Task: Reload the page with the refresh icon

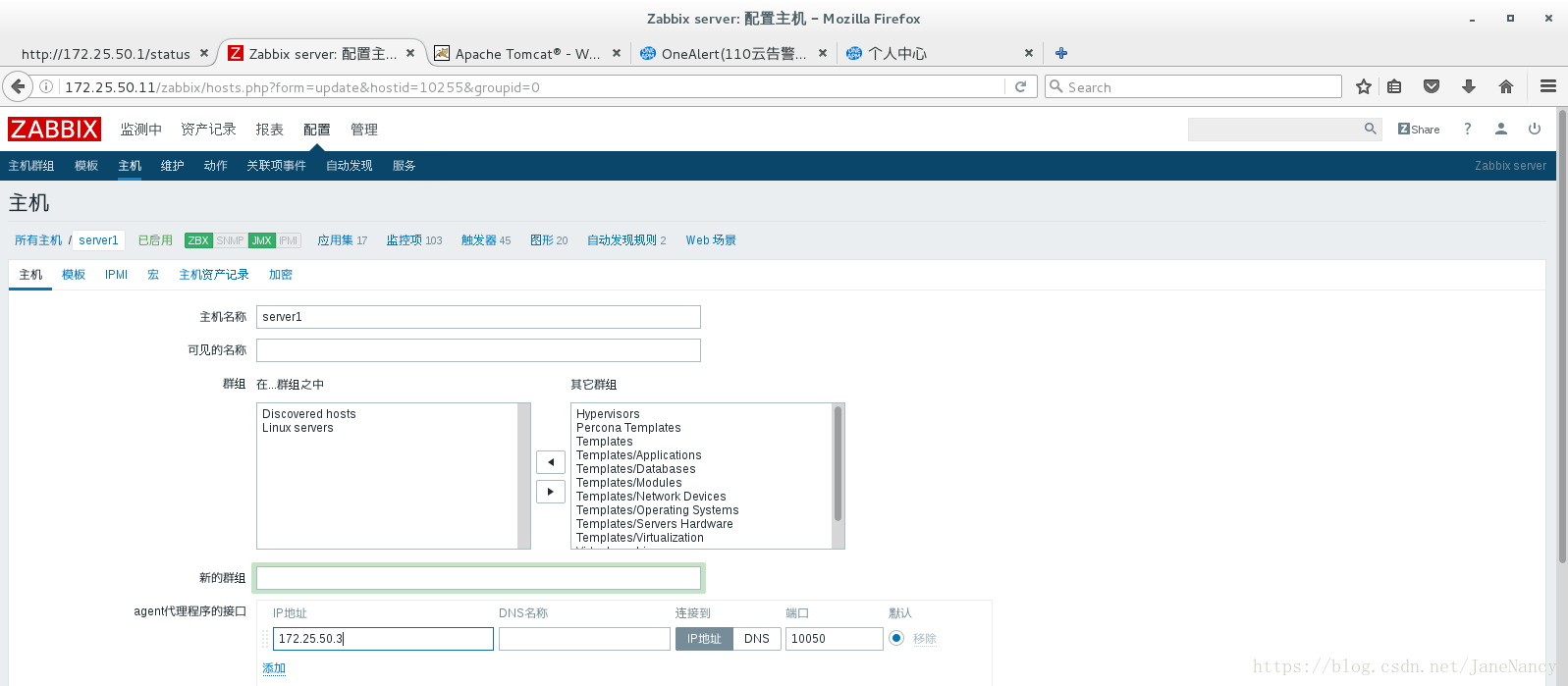Action: pos(1020,86)
